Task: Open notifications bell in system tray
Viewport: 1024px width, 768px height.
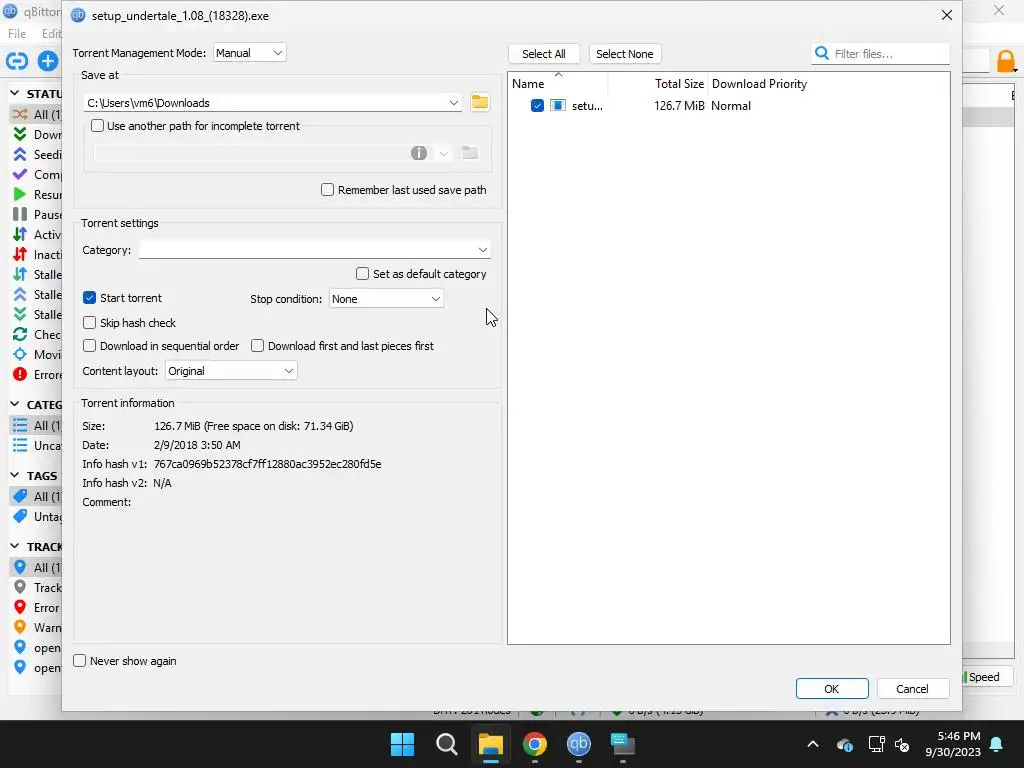Action: pos(997,744)
